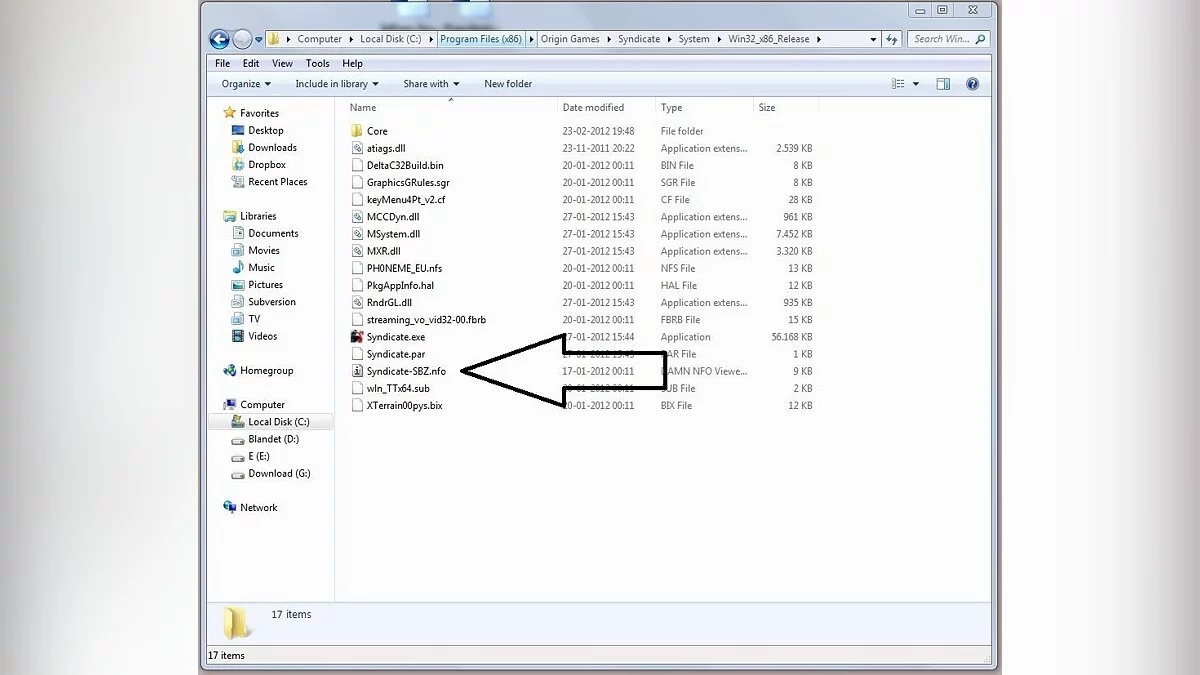Screen dimensions: 1200x675
Task: Open the View menu
Action: [x=283, y=63]
